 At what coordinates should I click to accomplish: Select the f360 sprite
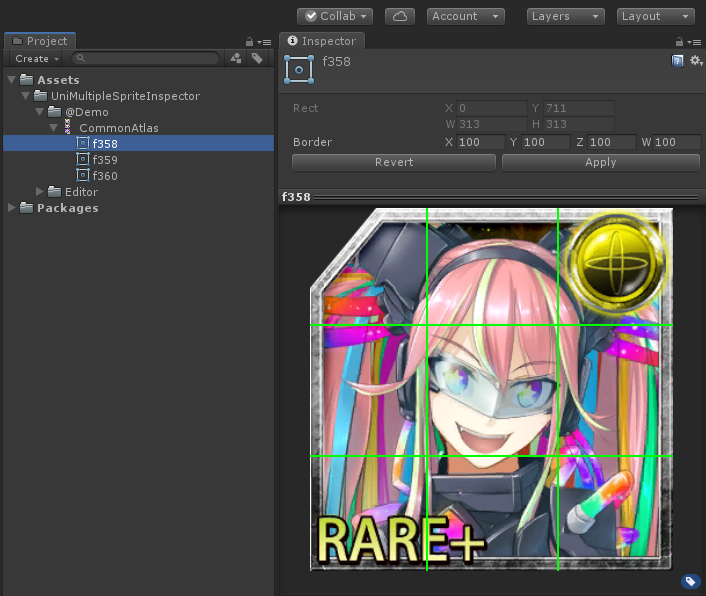pyautogui.click(x=138, y=176)
